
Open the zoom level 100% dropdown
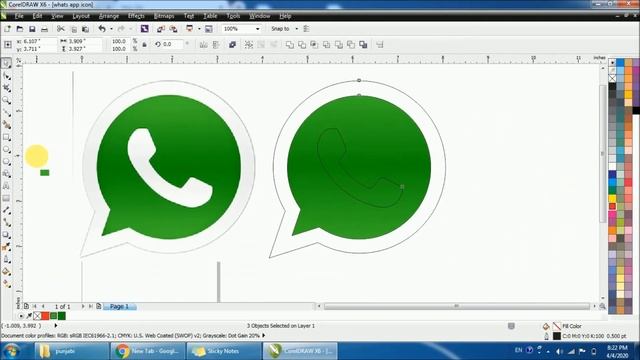[x=258, y=29]
